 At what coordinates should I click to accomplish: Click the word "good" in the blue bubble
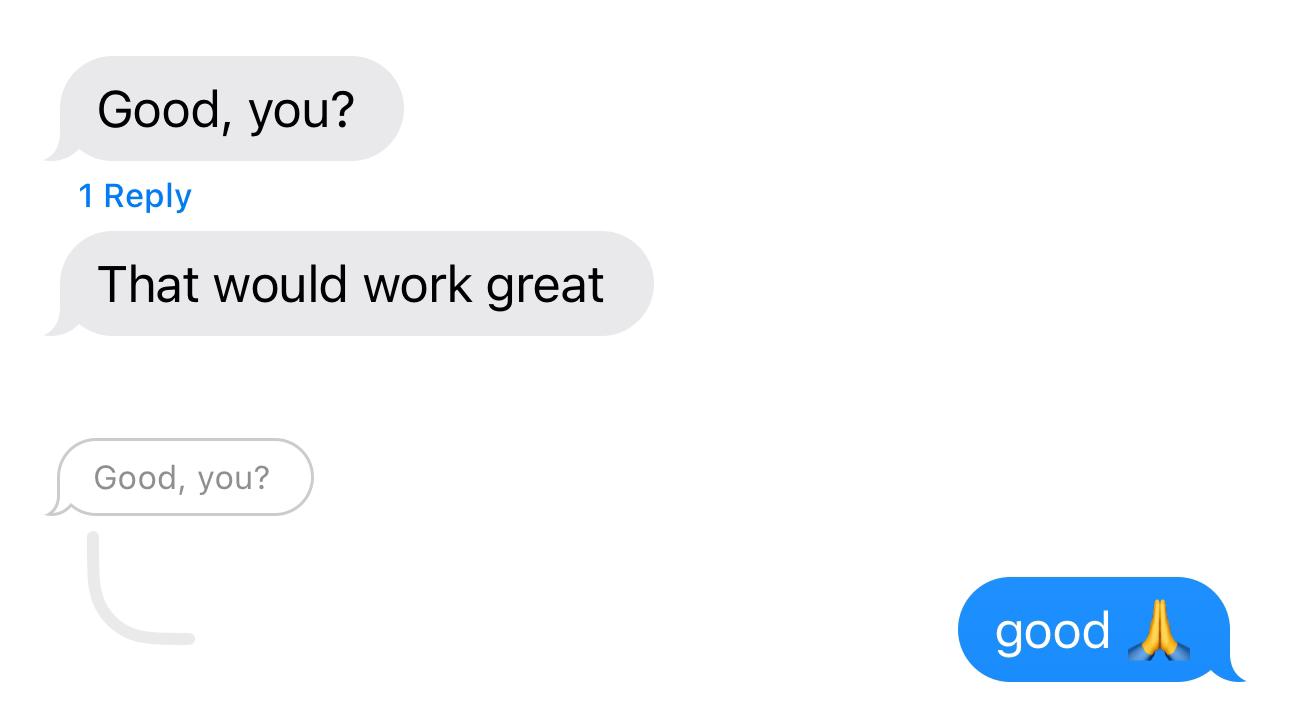coord(1052,632)
